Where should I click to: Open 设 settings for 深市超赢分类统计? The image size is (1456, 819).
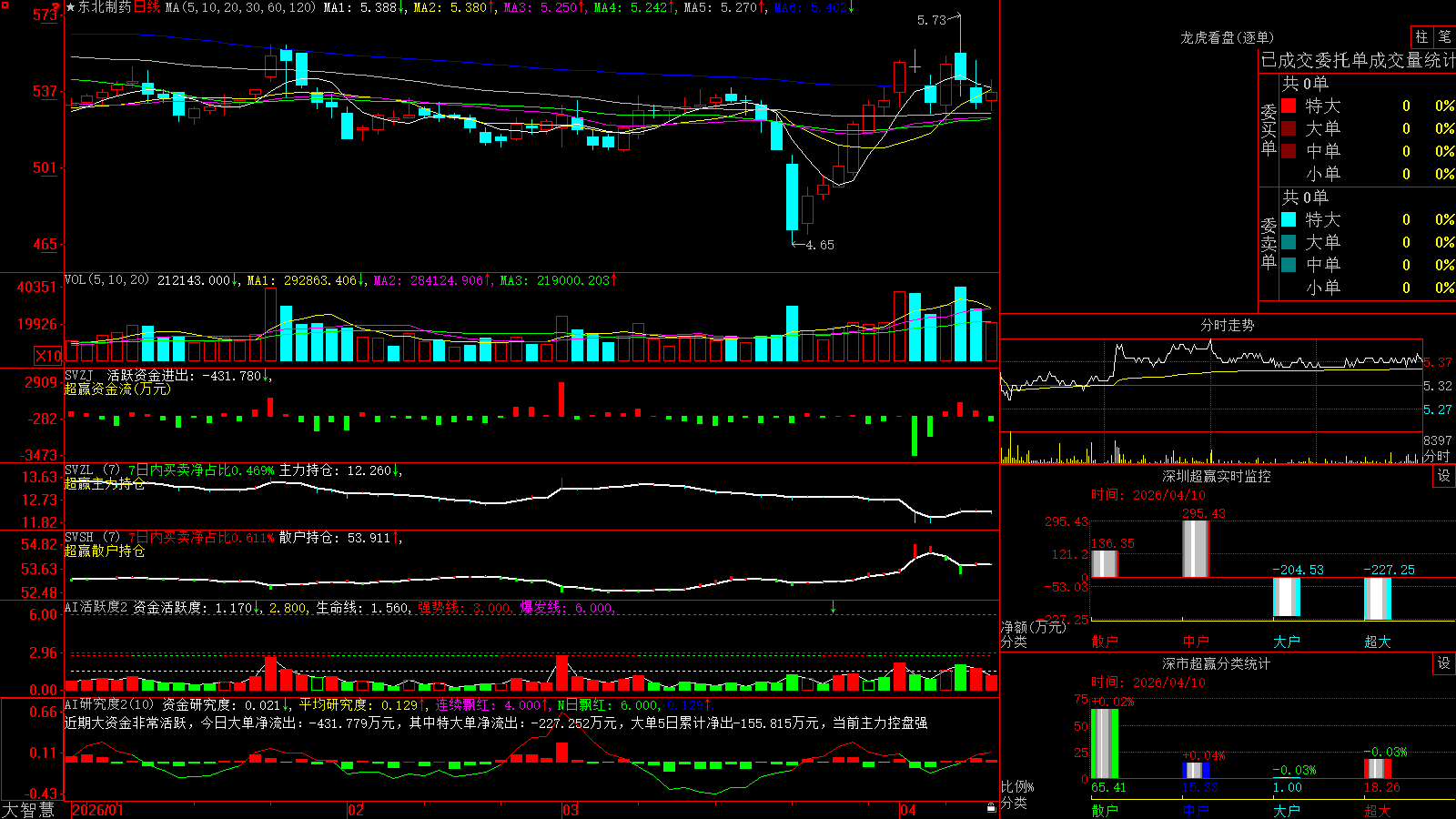pyautogui.click(x=1444, y=663)
